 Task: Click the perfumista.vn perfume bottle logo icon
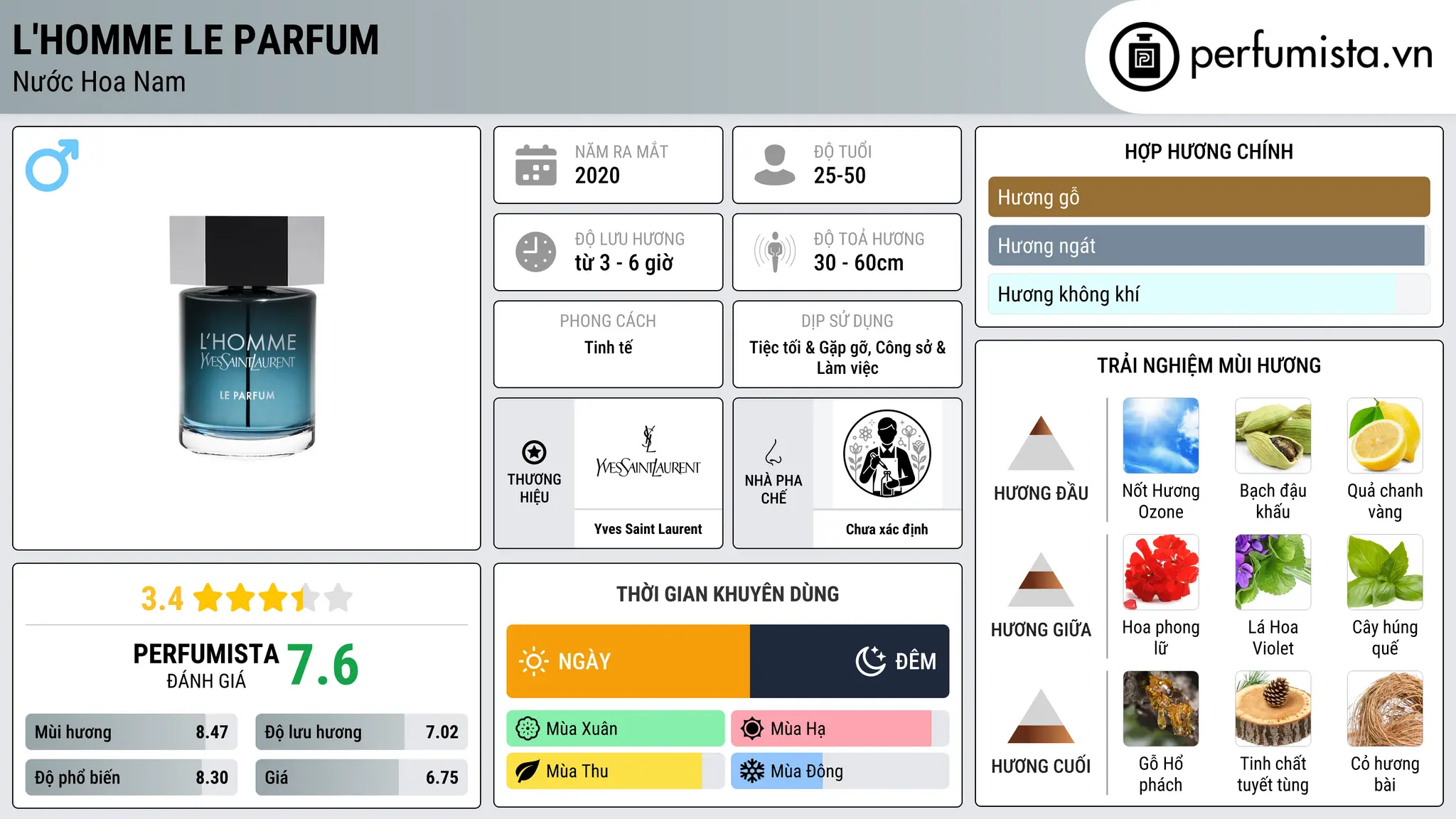(1144, 57)
